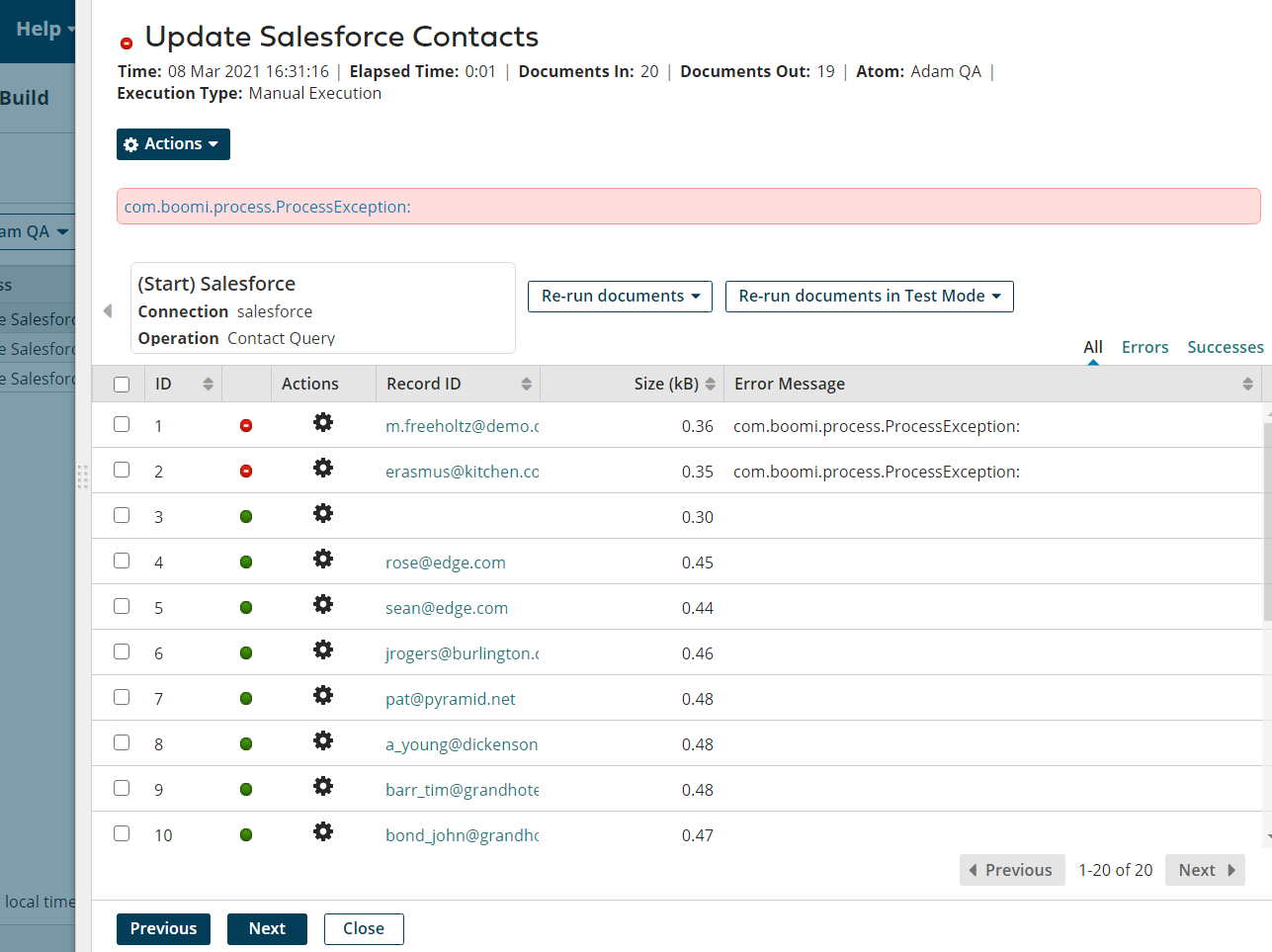
Task: Expand the Re-run documents in Test Mode dropdown
Action: point(870,297)
